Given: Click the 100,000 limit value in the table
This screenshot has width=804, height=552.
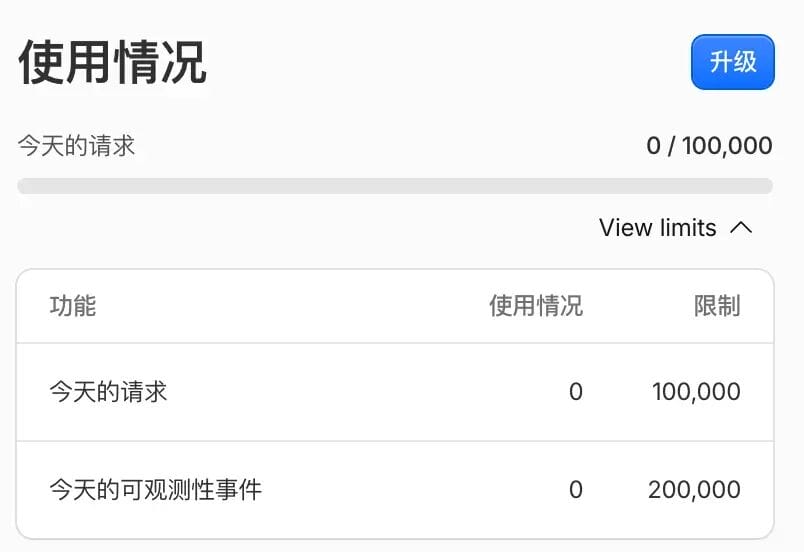Looking at the screenshot, I should (696, 392).
